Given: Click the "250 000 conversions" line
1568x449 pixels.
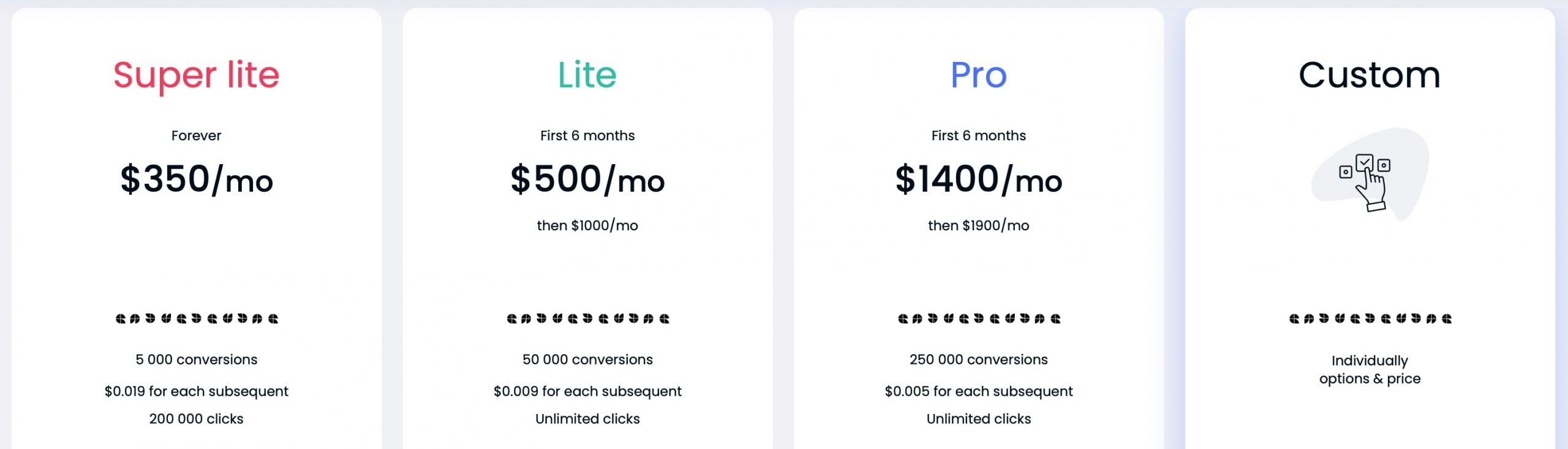Looking at the screenshot, I should coord(978,360).
